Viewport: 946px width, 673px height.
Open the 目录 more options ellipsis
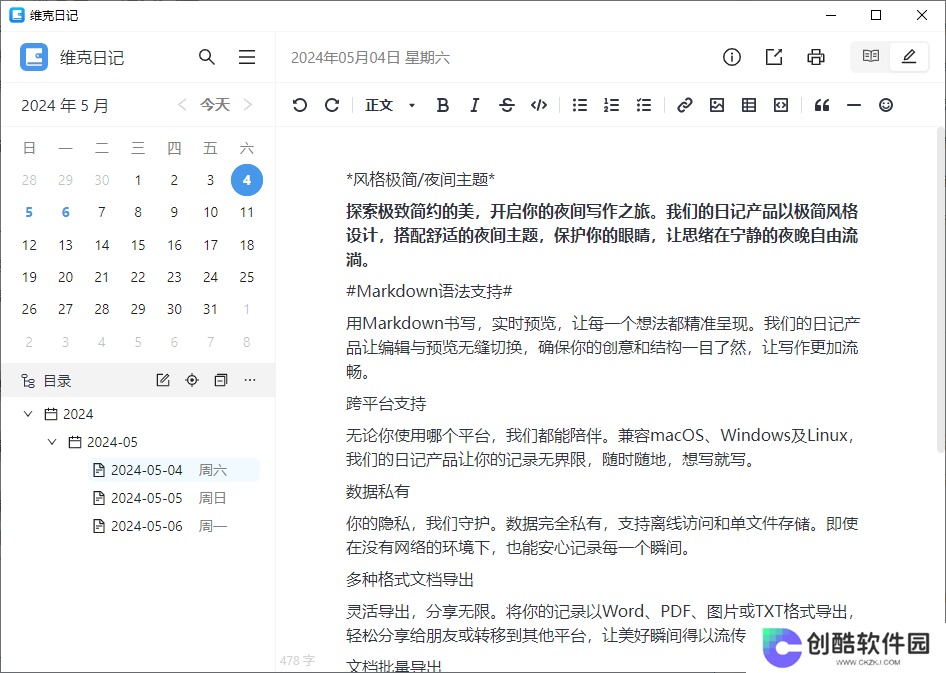click(250, 380)
